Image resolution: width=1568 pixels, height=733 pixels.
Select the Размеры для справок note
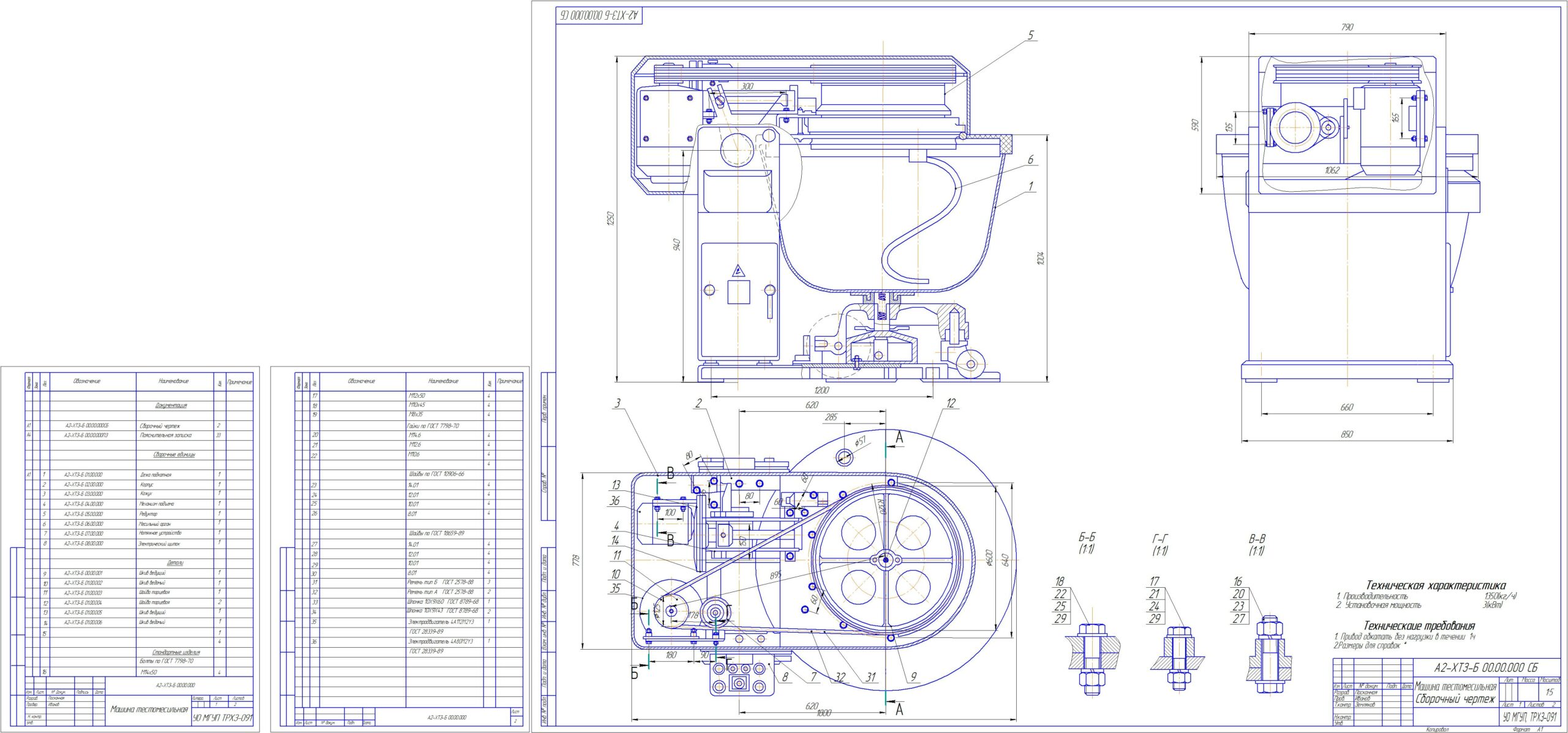pos(1370,645)
